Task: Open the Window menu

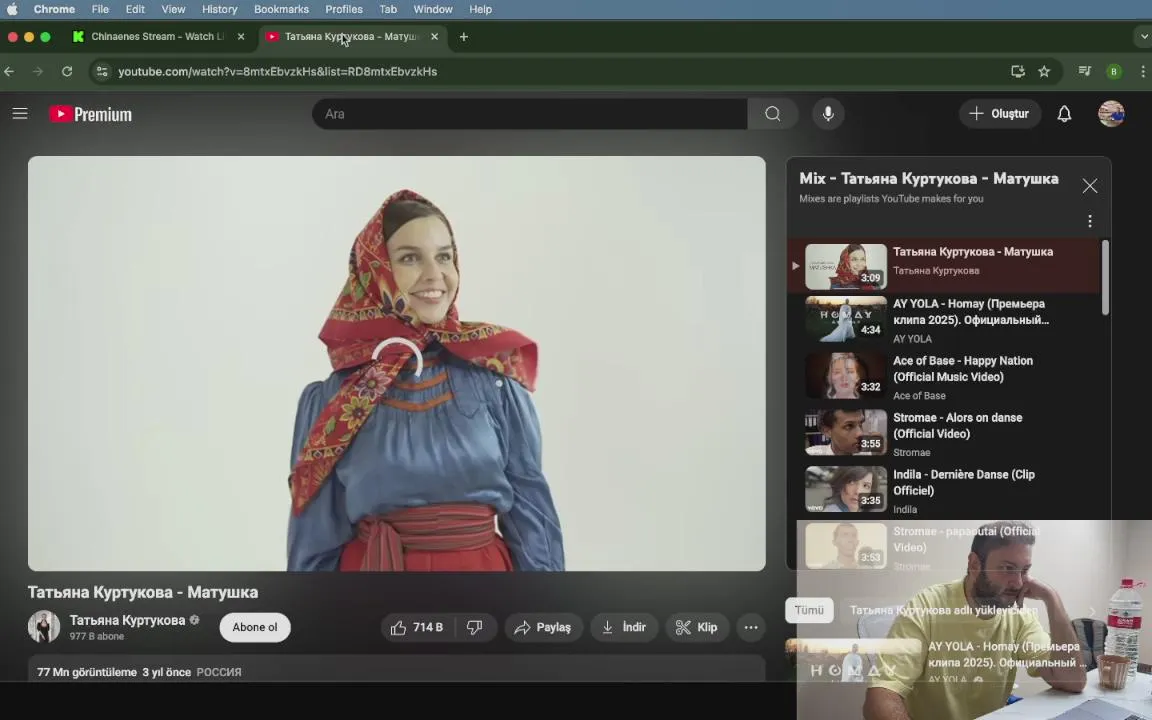Action: (x=433, y=9)
